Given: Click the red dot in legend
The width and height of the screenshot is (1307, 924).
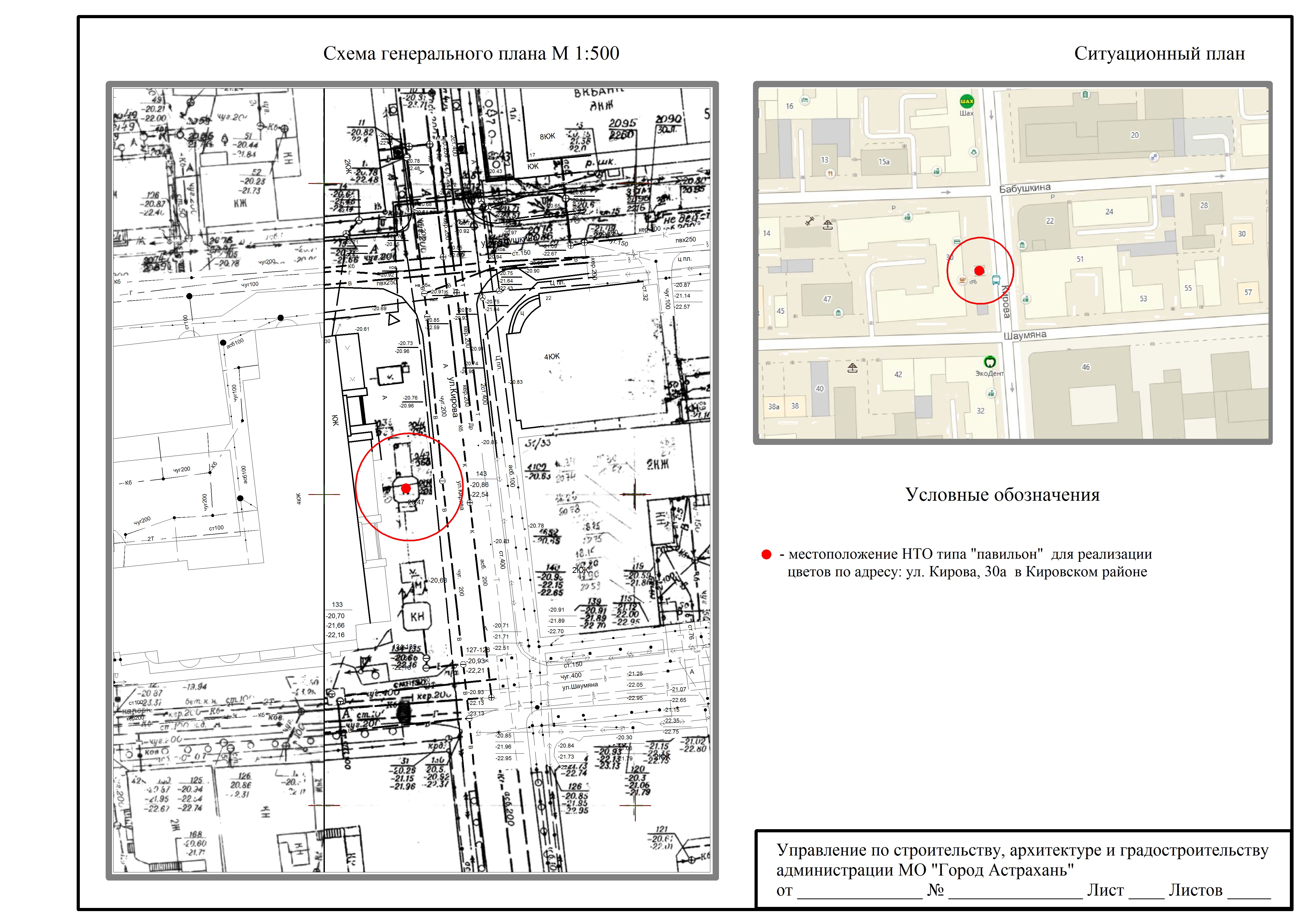Looking at the screenshot, I should click(766, 555).
